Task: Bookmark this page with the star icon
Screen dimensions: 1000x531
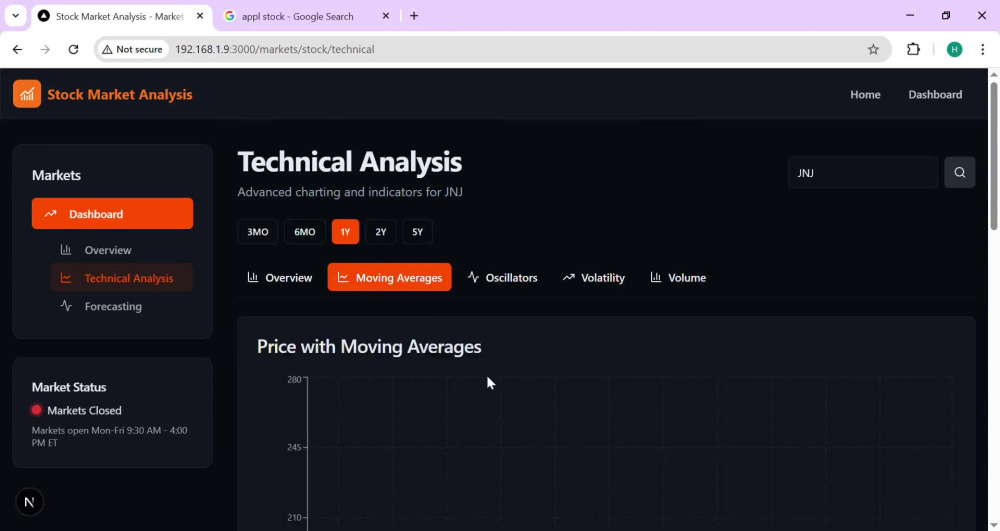Action: pyautogui.click(x=873, y=49)
